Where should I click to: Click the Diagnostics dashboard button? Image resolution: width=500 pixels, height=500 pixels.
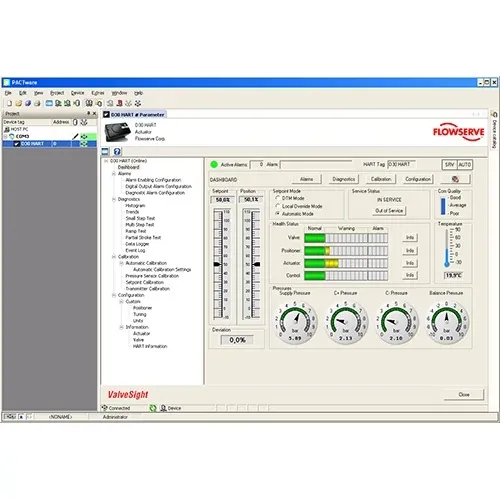tap(344, 179)
